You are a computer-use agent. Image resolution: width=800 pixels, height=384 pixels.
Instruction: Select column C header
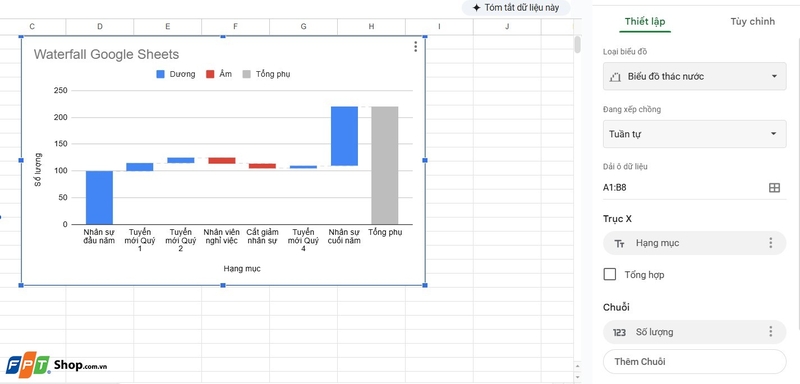(x=32, y=27)
